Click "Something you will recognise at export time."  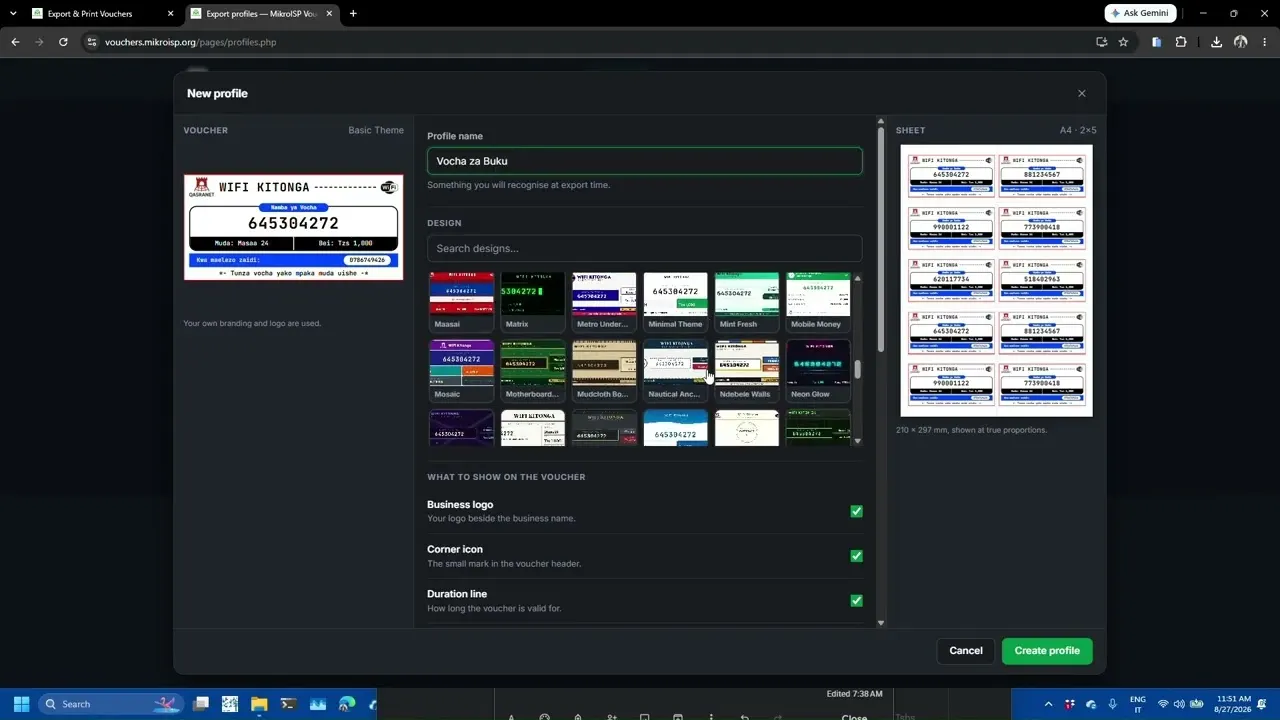point(518,185)
